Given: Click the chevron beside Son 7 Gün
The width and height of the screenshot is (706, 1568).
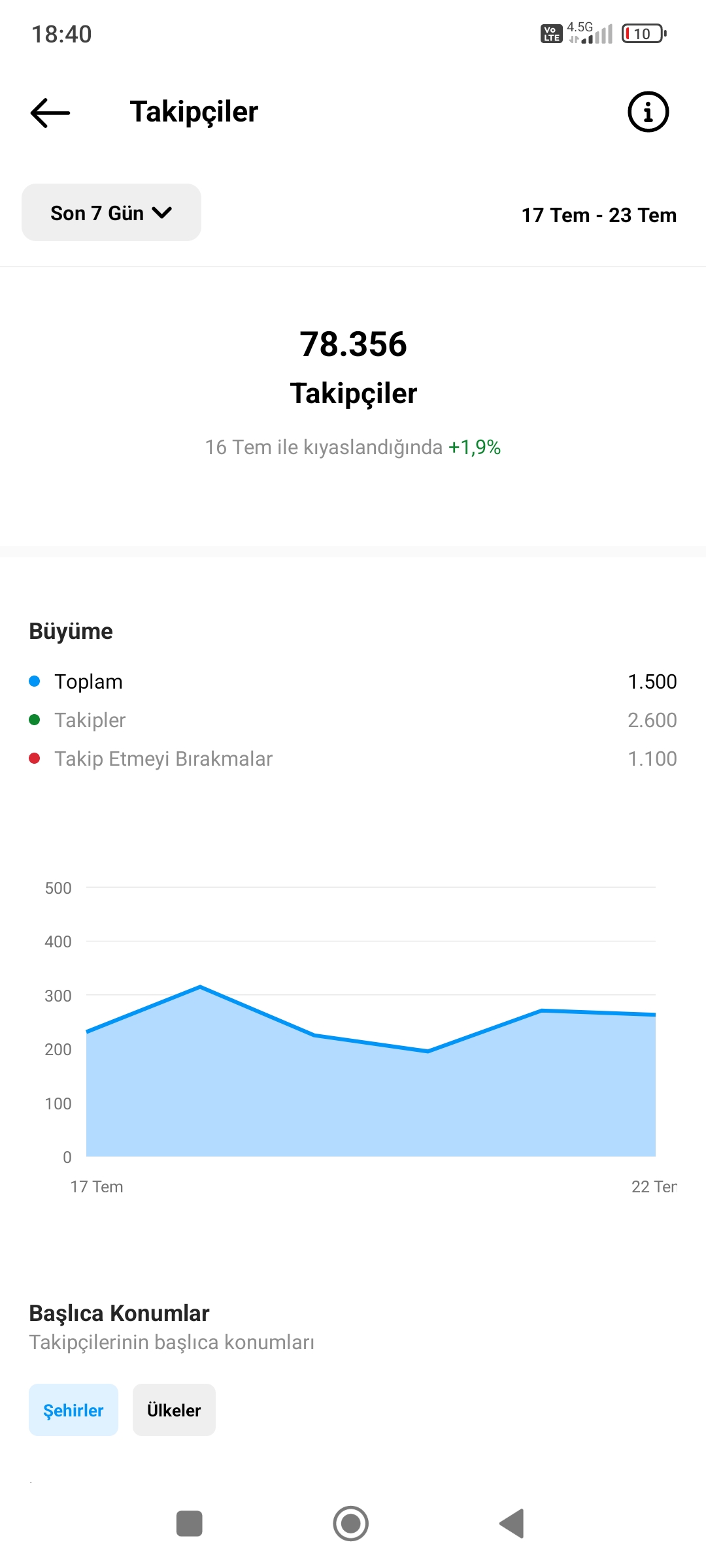Looking at the screenshot, I should point(161,212).
